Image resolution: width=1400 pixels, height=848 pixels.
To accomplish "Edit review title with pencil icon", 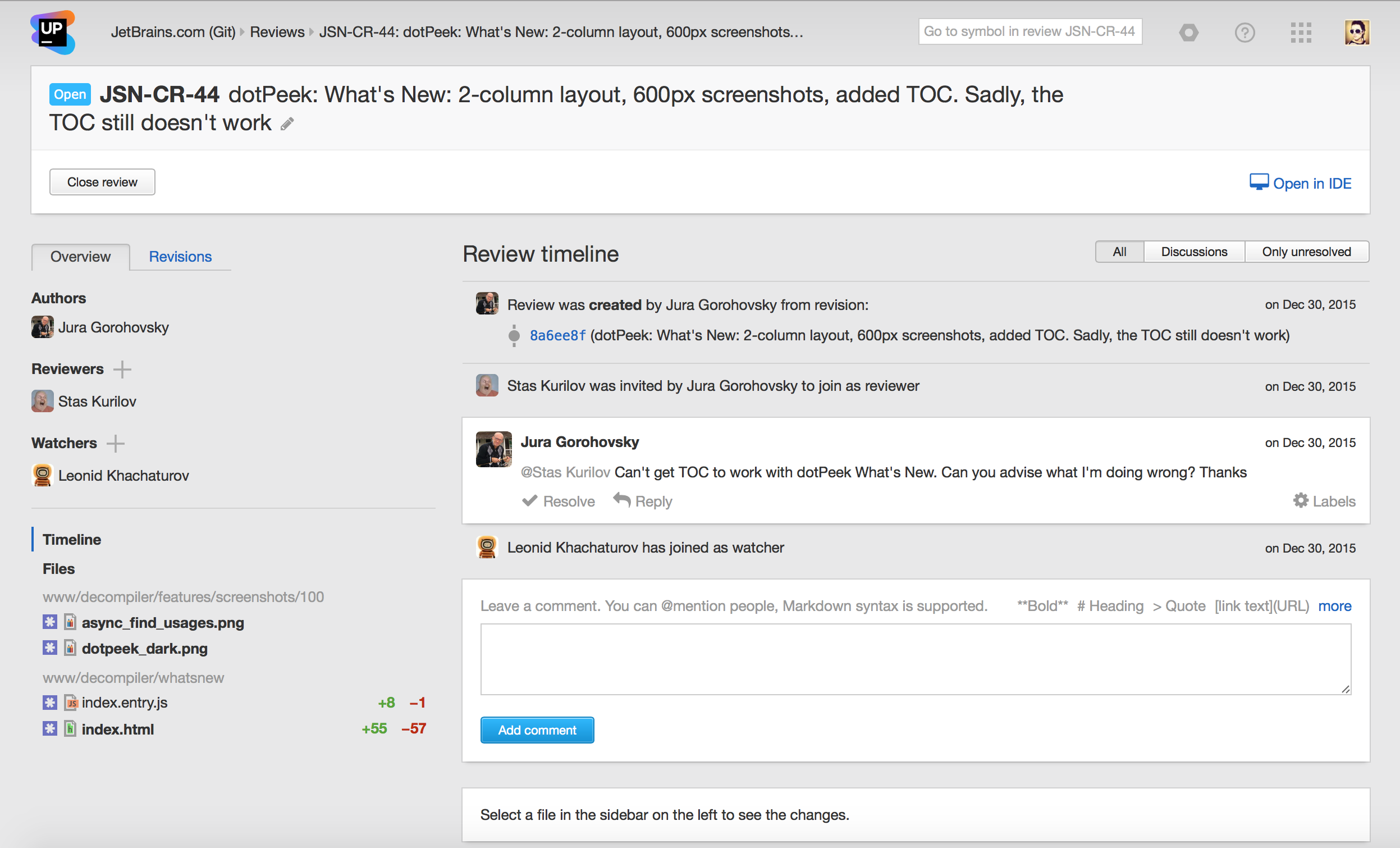I will coord(287,124).
